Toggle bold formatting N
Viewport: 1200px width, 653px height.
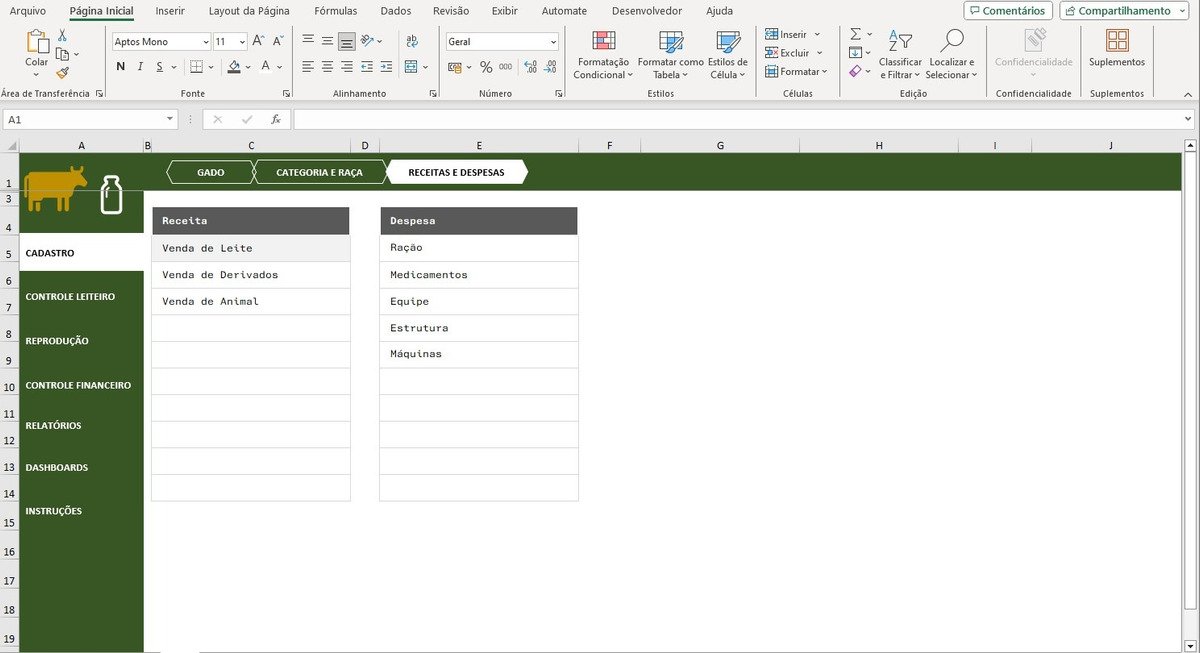tap(121, 67)
